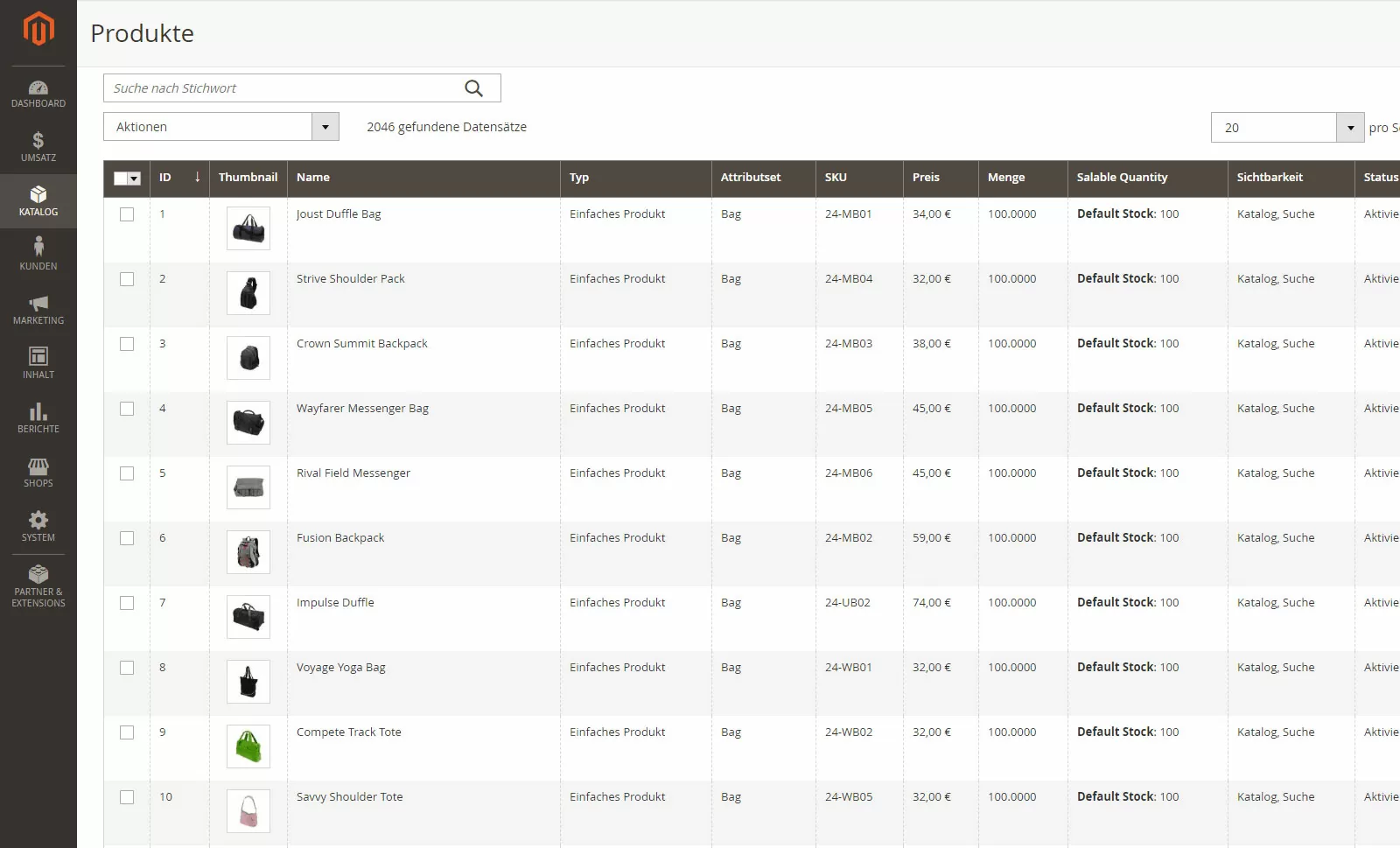Open the Katalog menu section
Image resolution: width=1400 pixels, height=848 pixels.
pos(38,200)
